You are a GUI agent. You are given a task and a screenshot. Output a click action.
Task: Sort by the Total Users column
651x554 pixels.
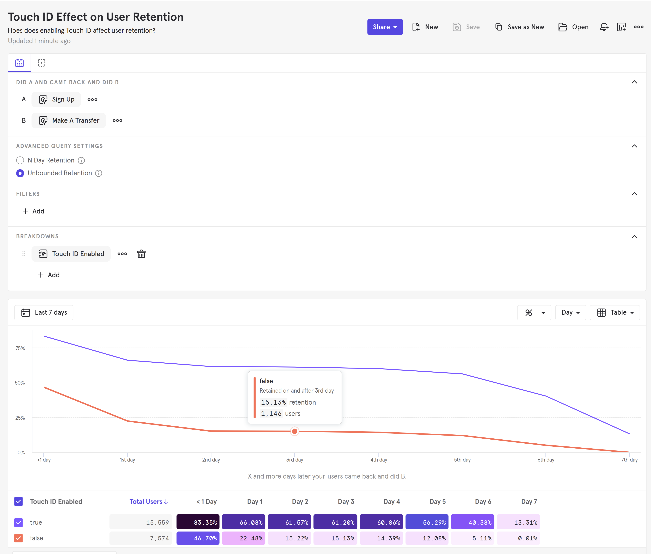point(149,502)
